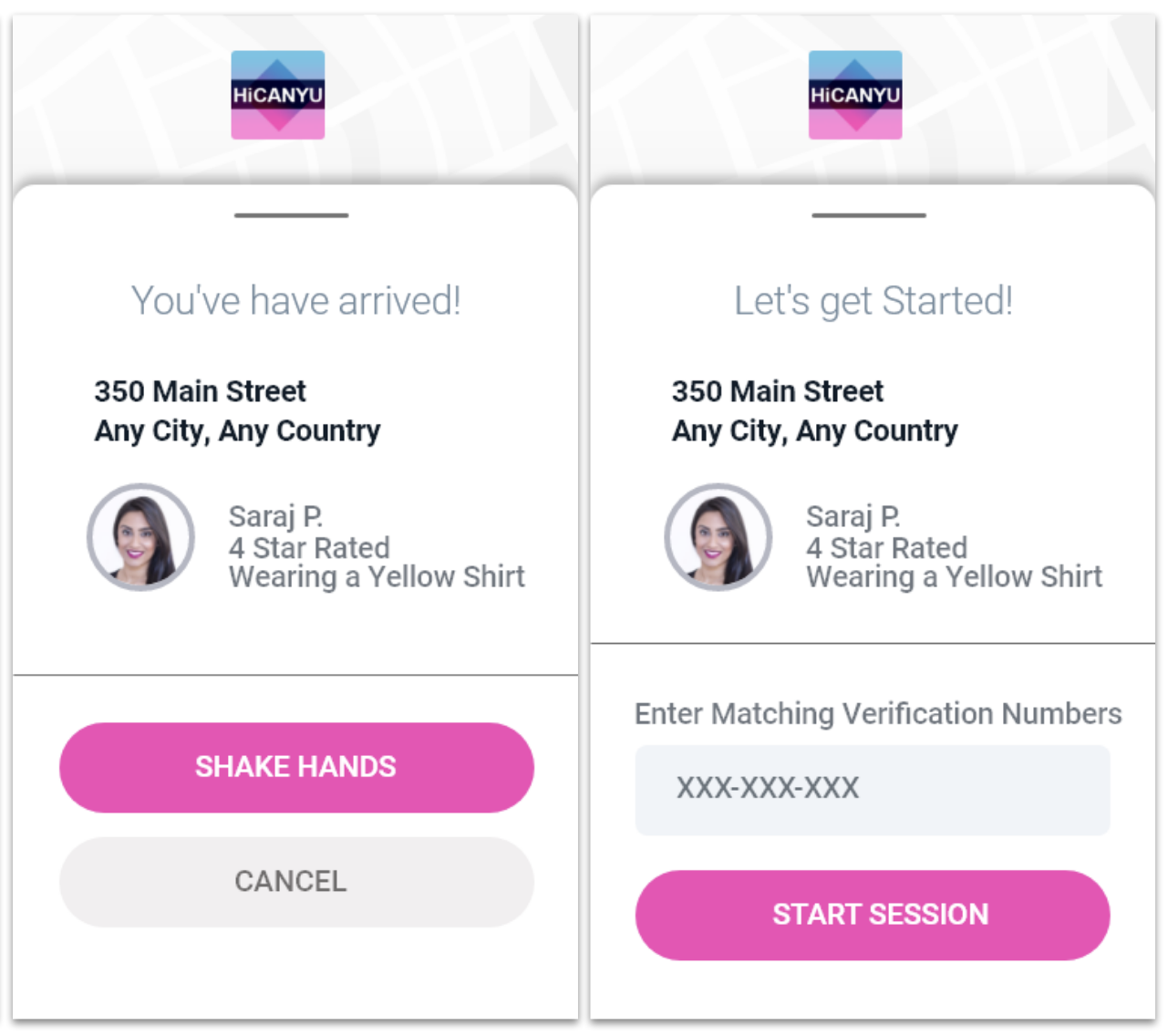Tap Saraj P. profile photo on start session screen

718,537
